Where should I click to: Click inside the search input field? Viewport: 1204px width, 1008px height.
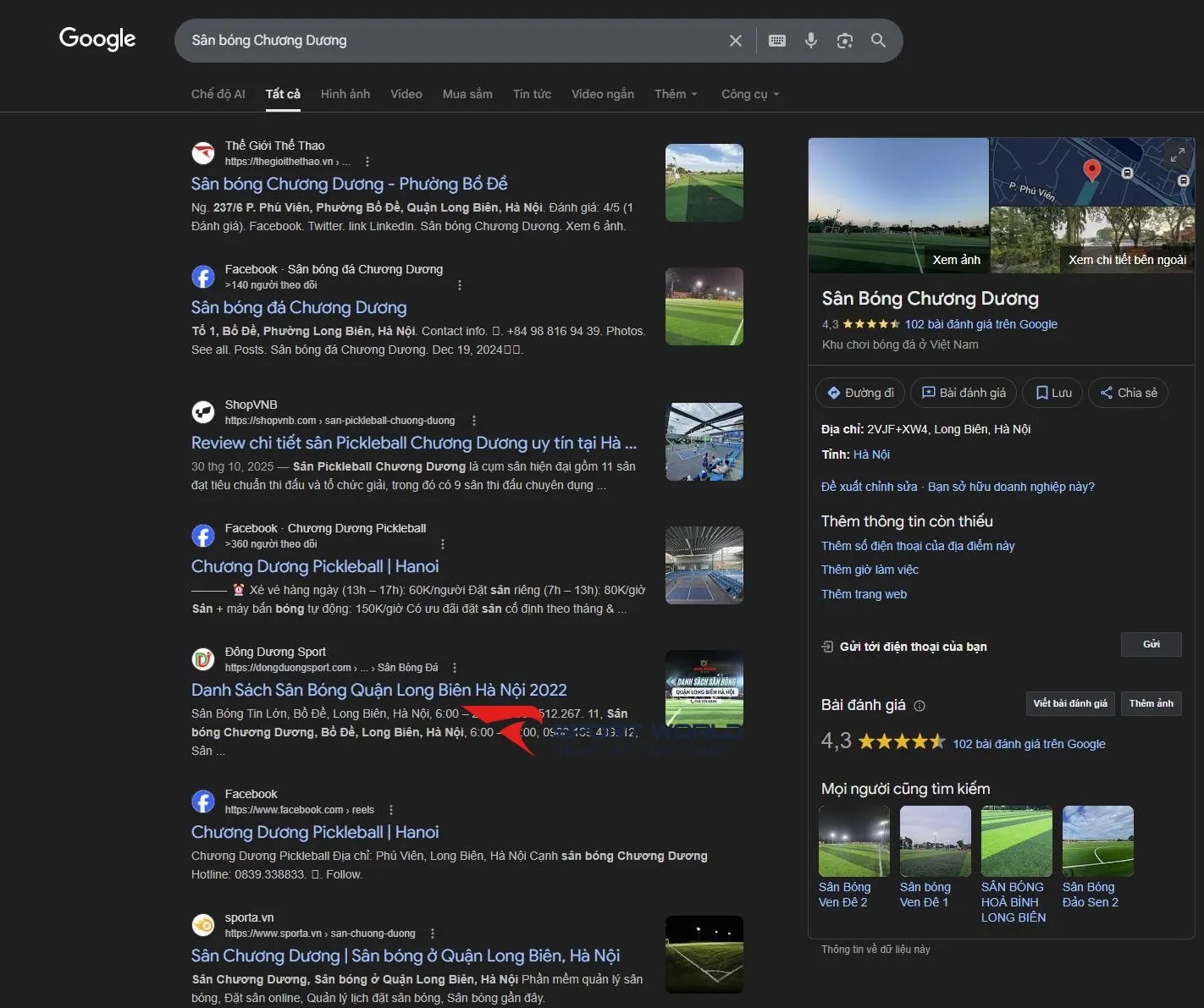449,41
